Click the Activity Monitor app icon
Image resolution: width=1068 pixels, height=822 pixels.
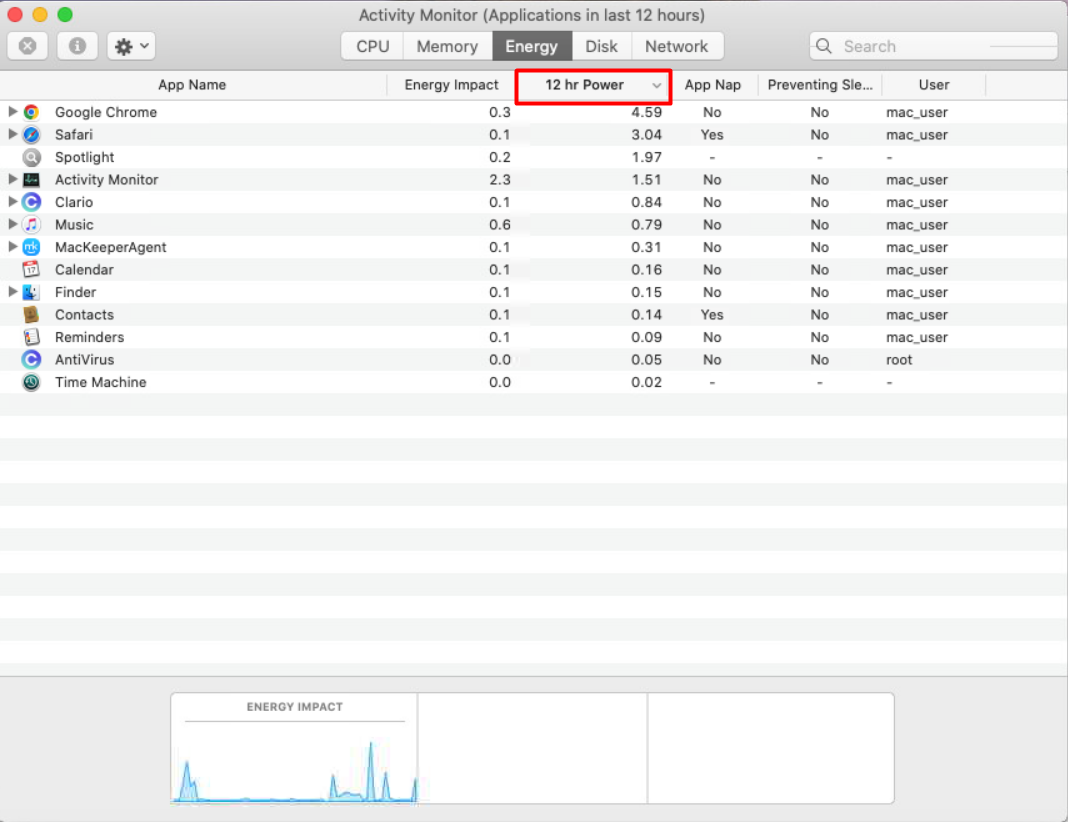(31, 180)
